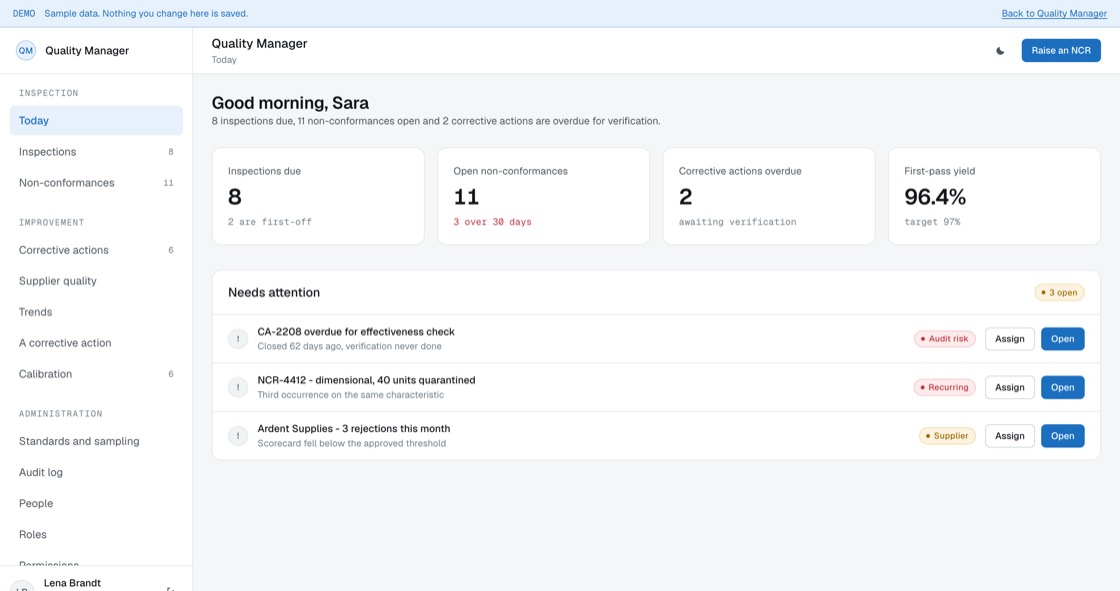Click the Needs attention heading
Image resolution: width=1120 pixels, height=591 pixels.
(274, 292)
